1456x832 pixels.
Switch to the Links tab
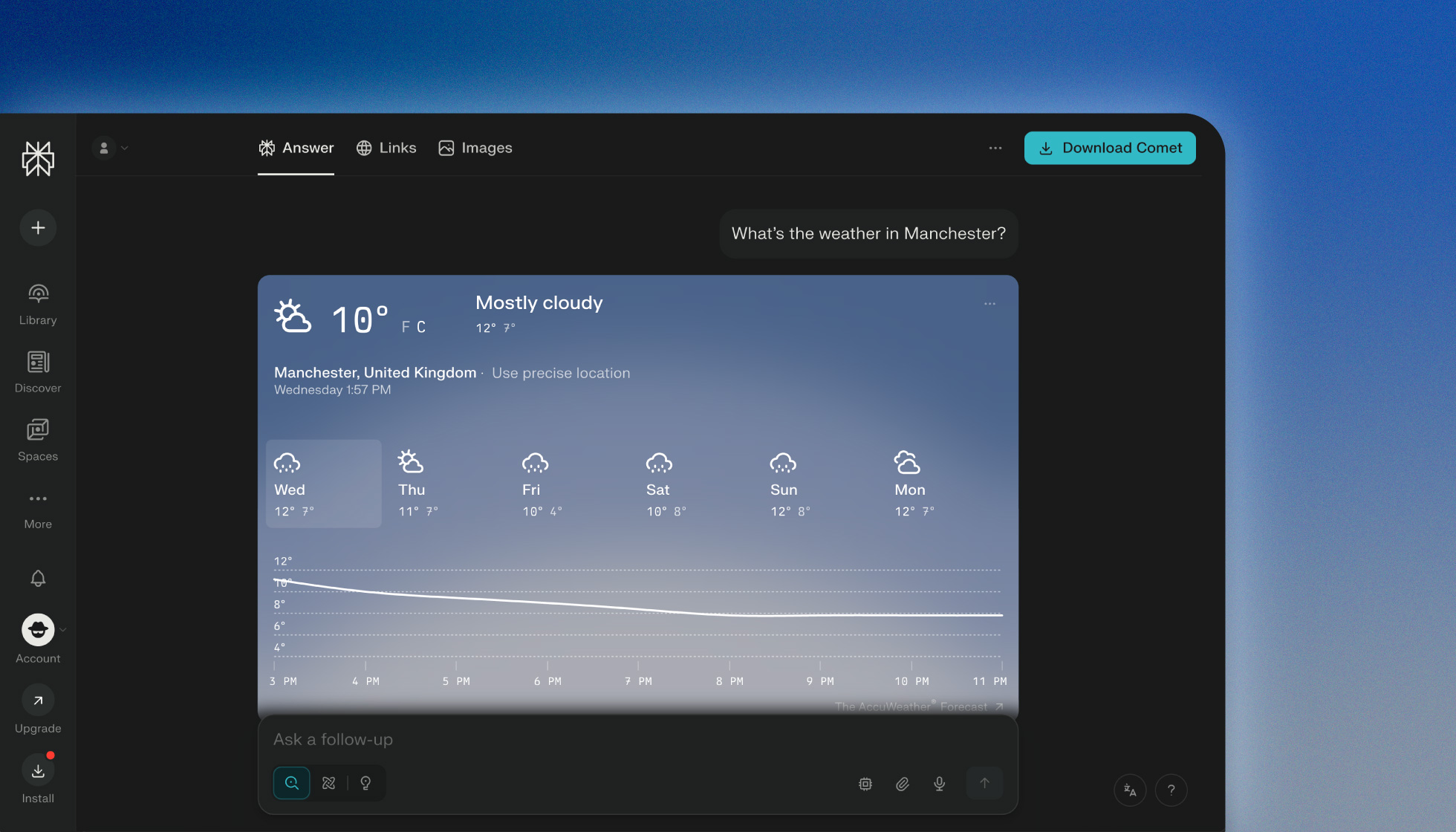[386, 148]
